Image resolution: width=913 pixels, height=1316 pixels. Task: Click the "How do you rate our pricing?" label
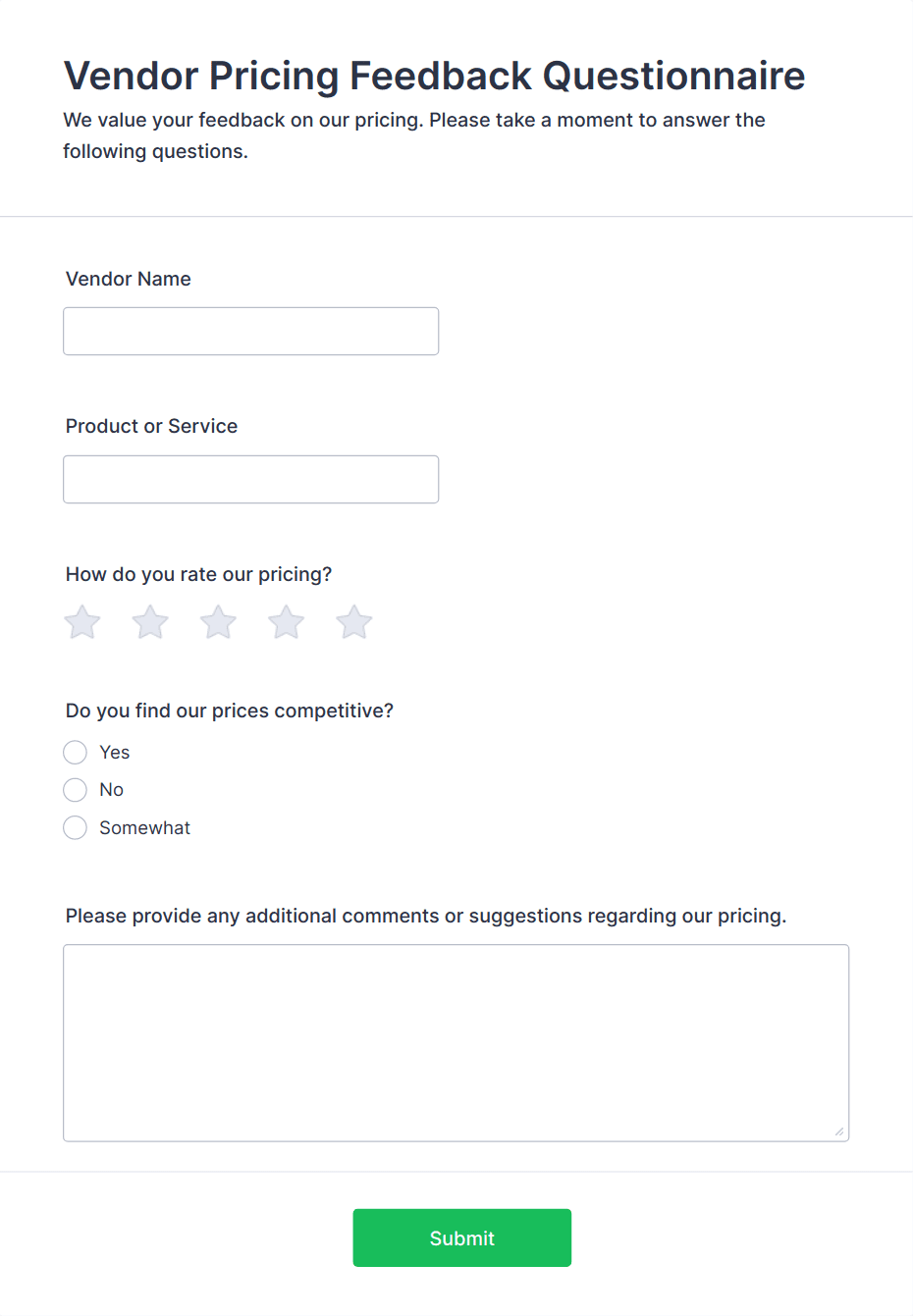(x=199, y=574)
